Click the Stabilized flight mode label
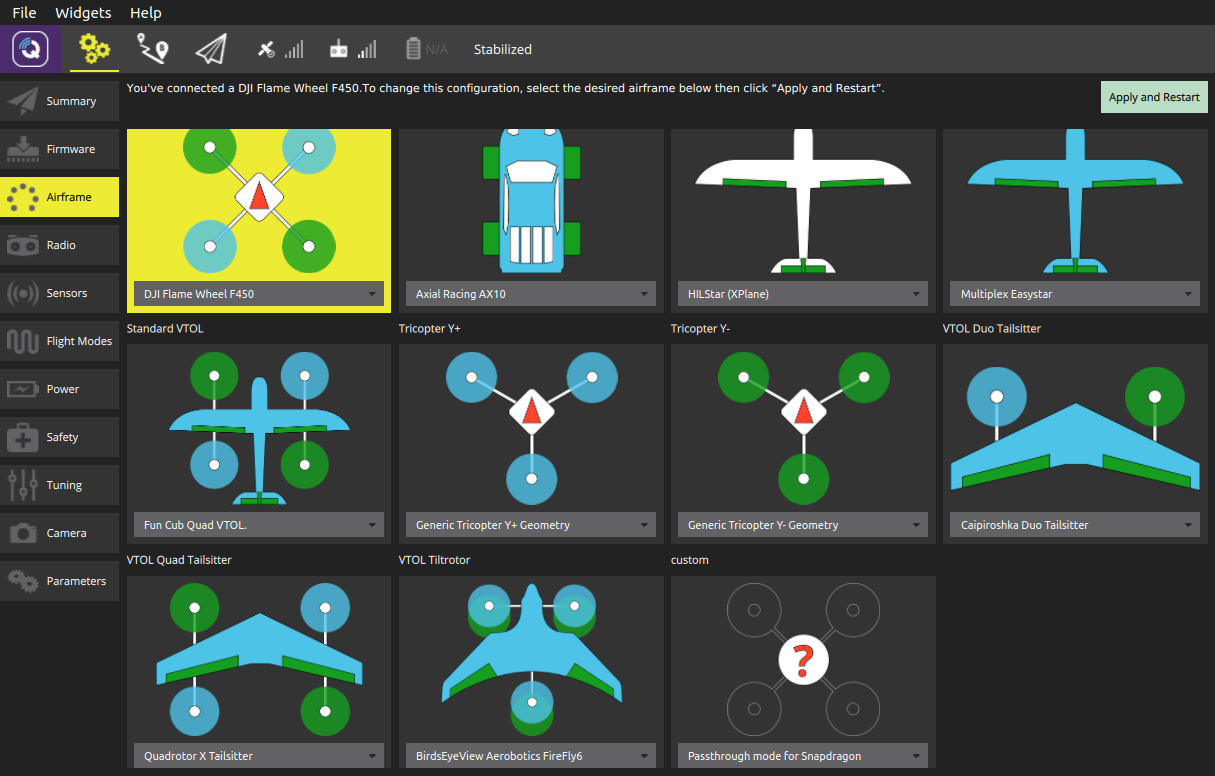 [x=502, y=49]
